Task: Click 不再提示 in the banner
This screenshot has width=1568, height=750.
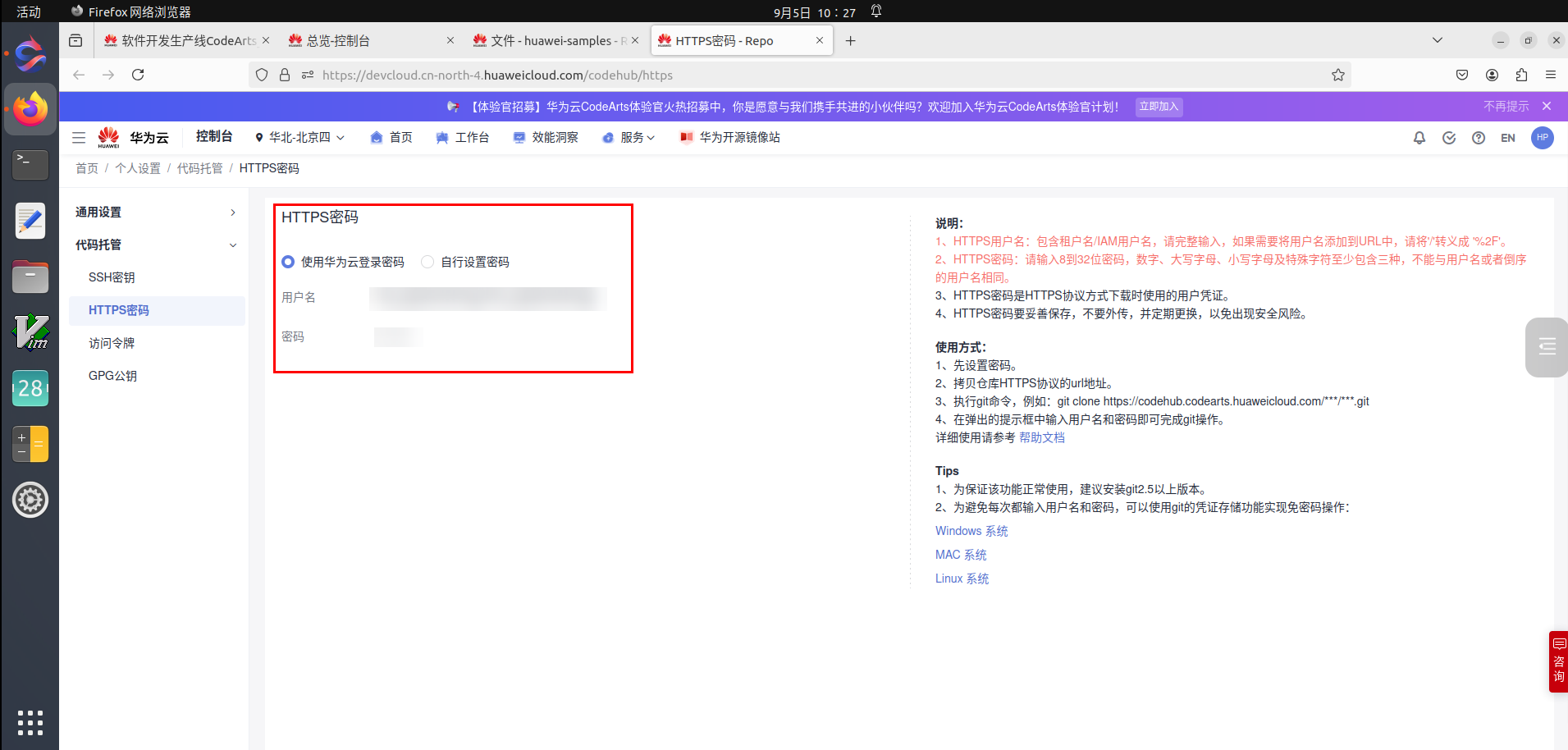Action: [1506, 107]
